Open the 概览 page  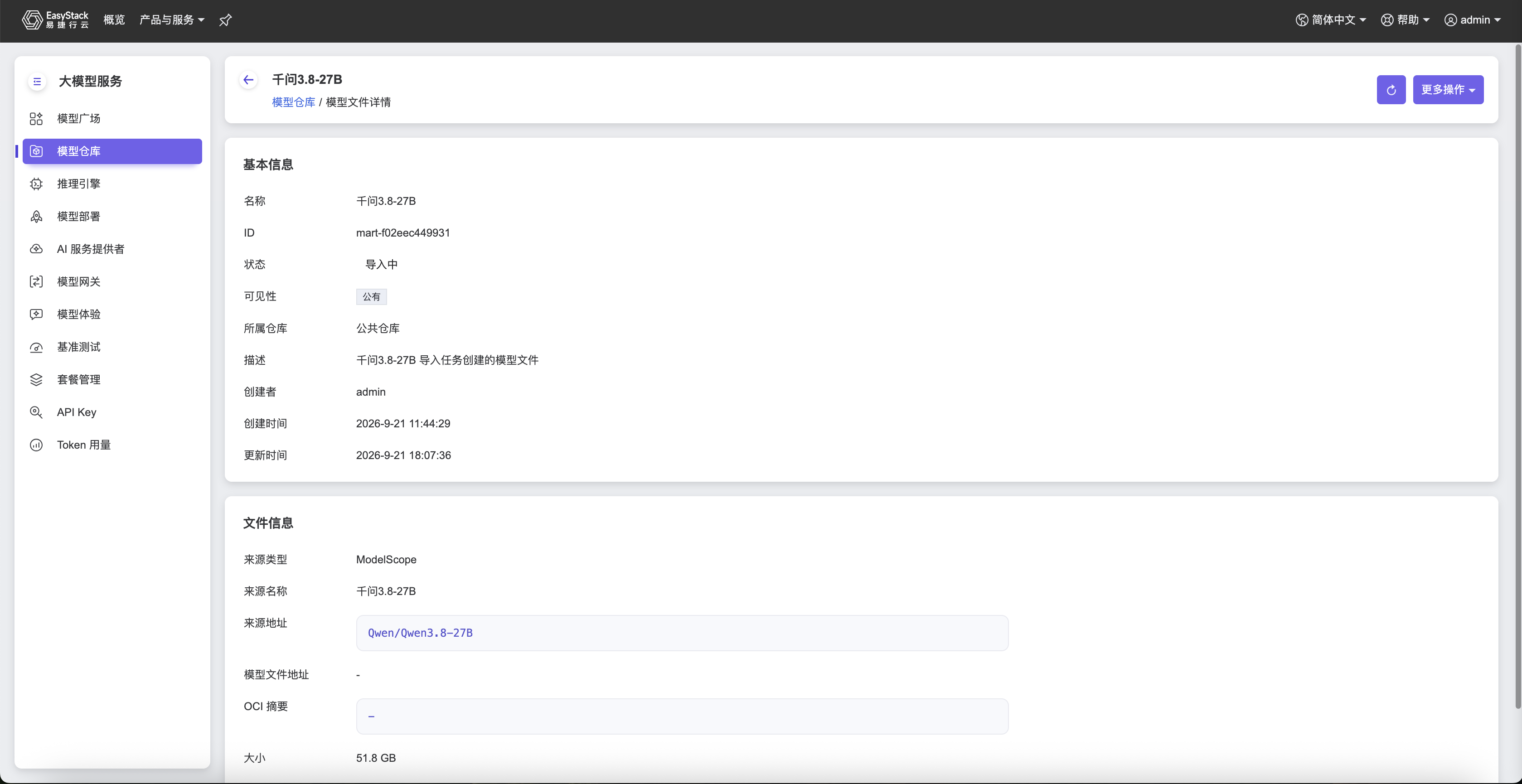pos(114,20)
